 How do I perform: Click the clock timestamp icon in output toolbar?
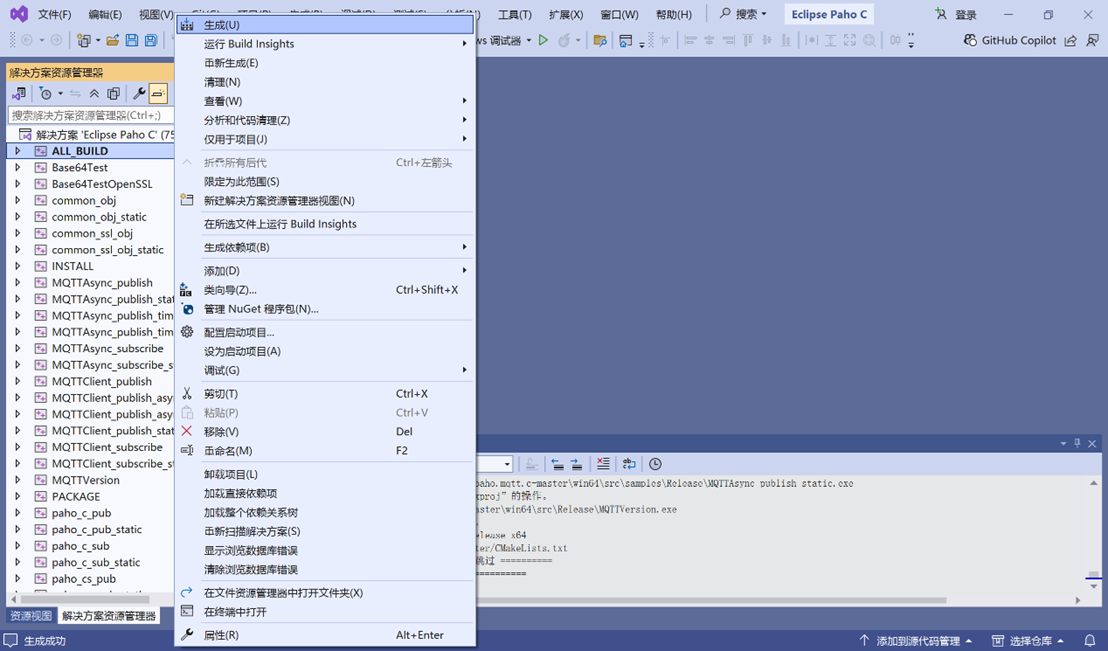click(x=655, y=464)
